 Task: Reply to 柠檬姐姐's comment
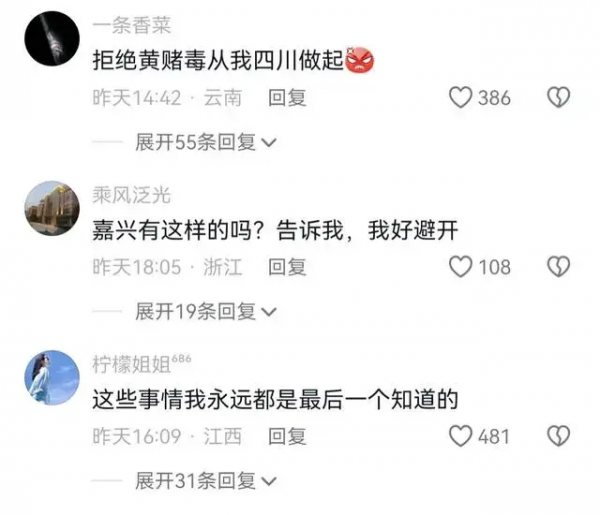(x=287, y=436)
